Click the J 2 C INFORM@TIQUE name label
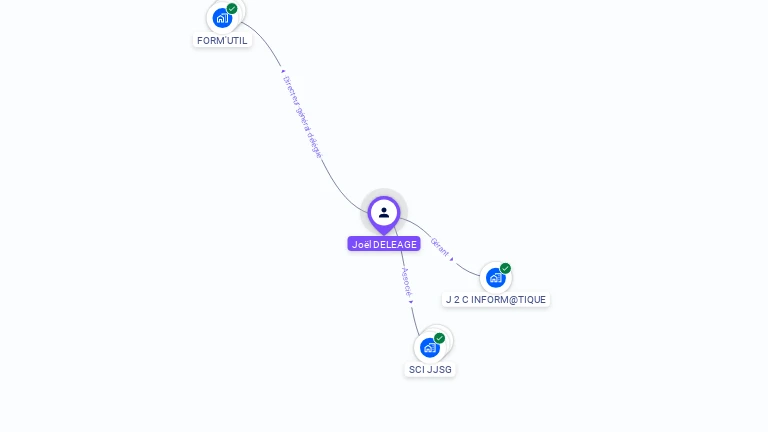The width and height of the screenshot is (768, 432). (x=496, y=300)
